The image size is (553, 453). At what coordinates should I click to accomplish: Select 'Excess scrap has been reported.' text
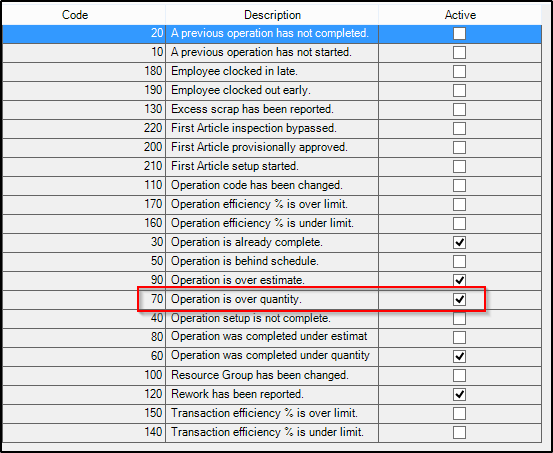[x=253, y=109]
